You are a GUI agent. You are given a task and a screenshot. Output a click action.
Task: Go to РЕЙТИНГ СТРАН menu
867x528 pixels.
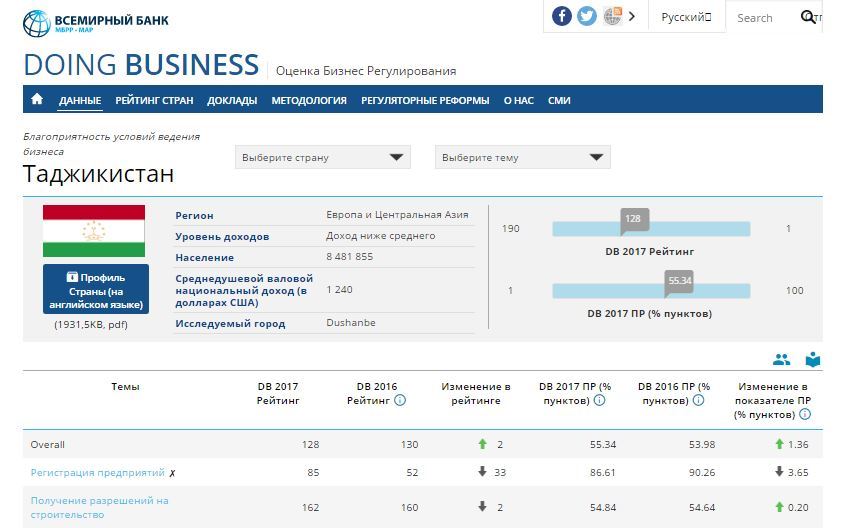pyautogui.click(x=154, y=100)
